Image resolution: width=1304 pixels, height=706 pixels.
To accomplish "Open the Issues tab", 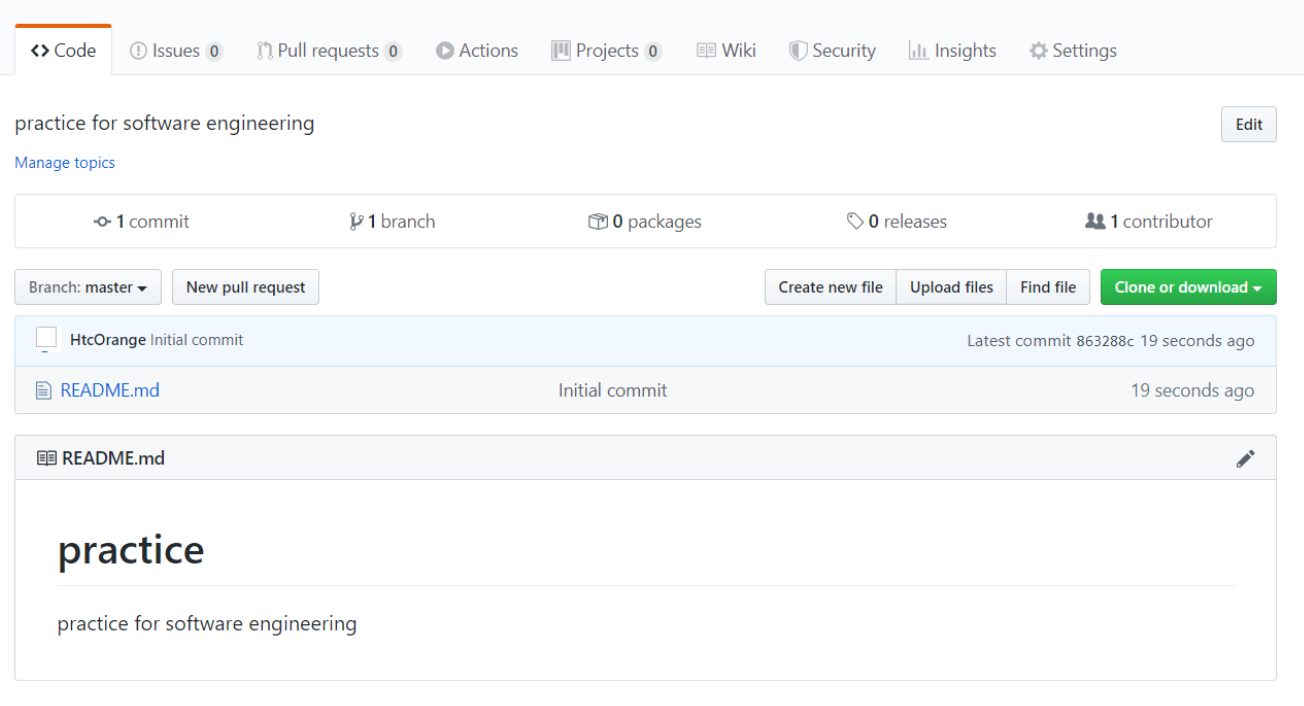I will [176, 51].
